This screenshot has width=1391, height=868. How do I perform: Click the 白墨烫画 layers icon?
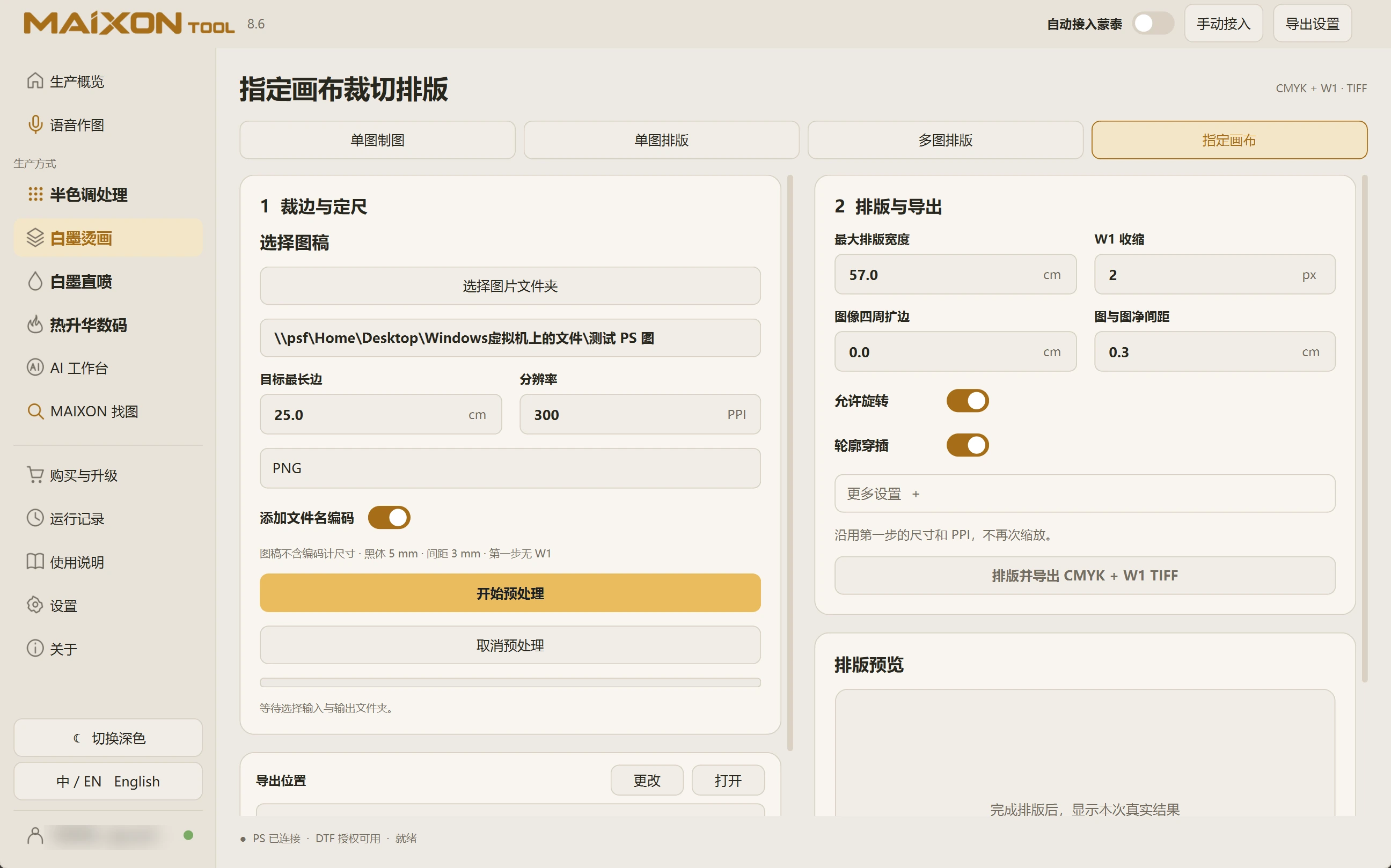35,238
